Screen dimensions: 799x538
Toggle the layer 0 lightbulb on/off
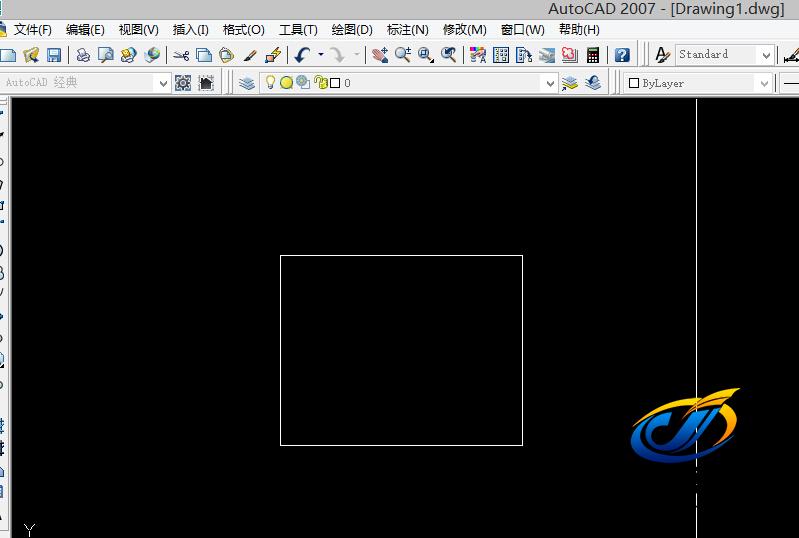(270, 83)
